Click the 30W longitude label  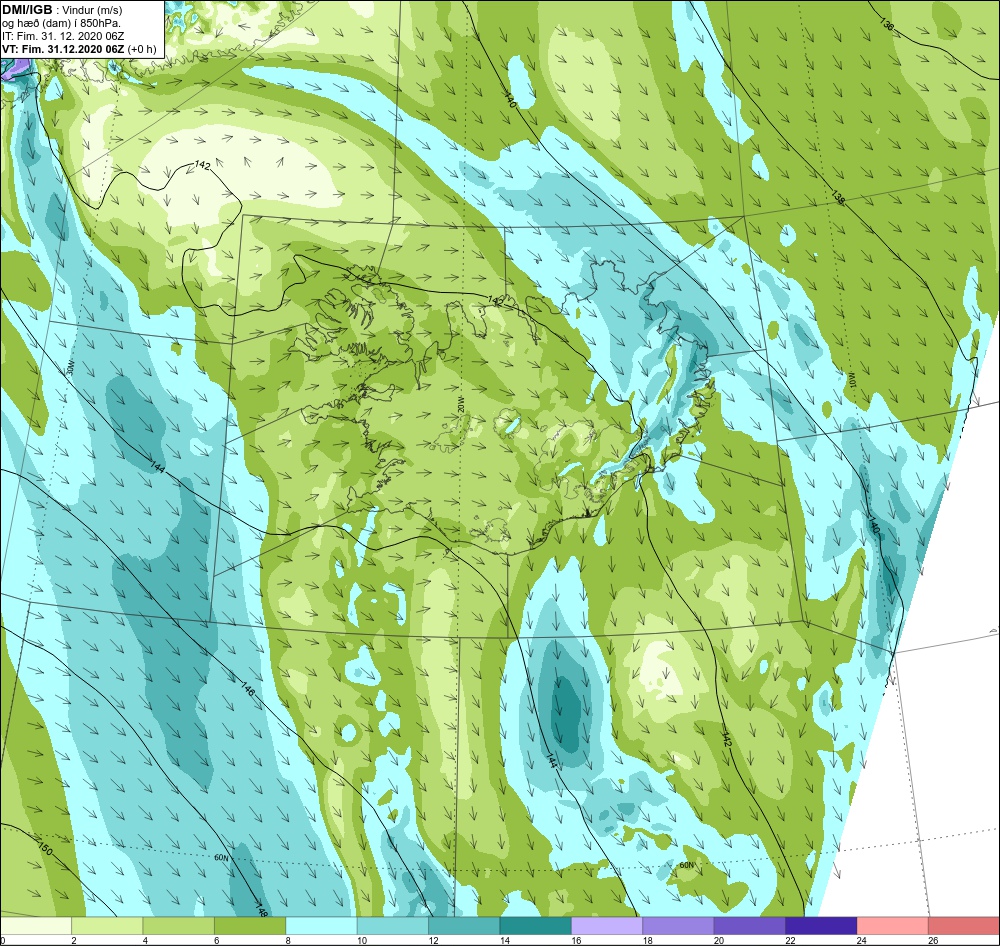point(71,367)
